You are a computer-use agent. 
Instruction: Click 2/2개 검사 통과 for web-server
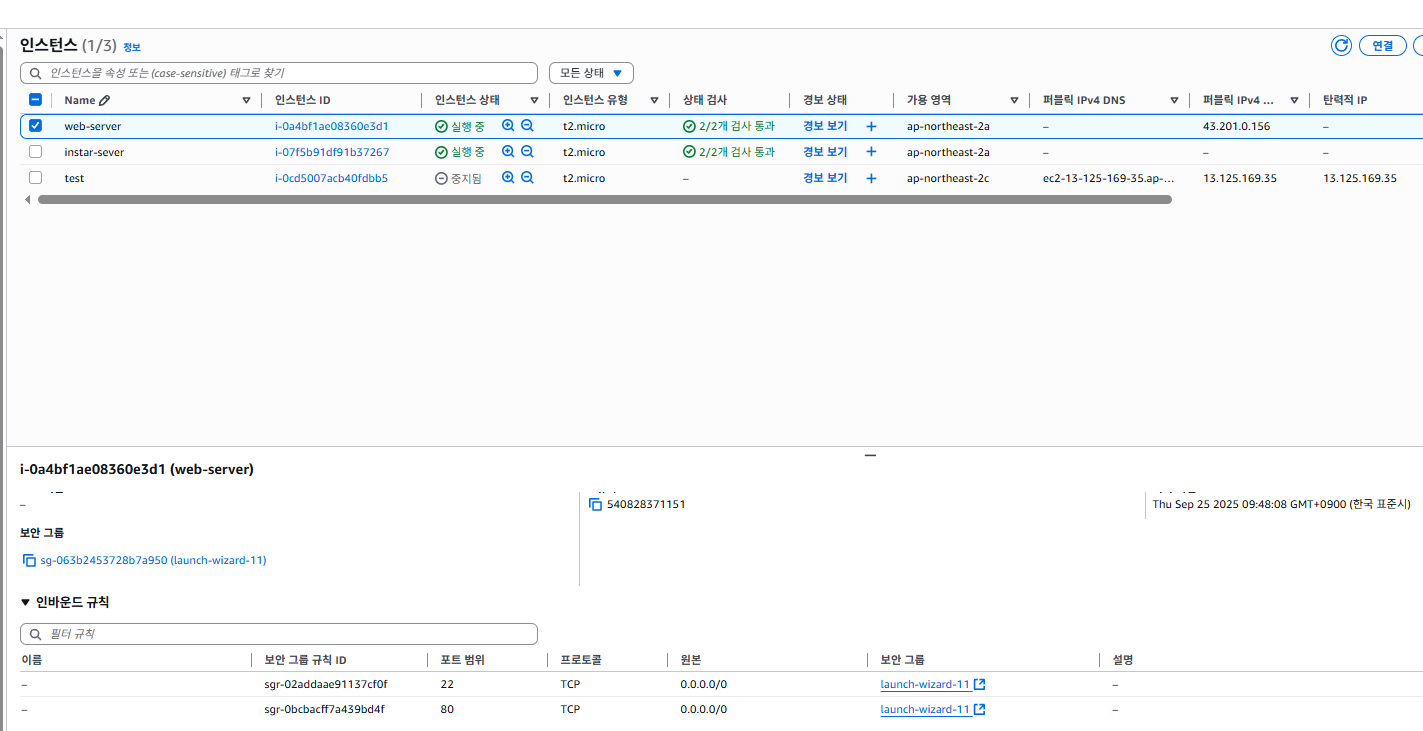point(729,126)
